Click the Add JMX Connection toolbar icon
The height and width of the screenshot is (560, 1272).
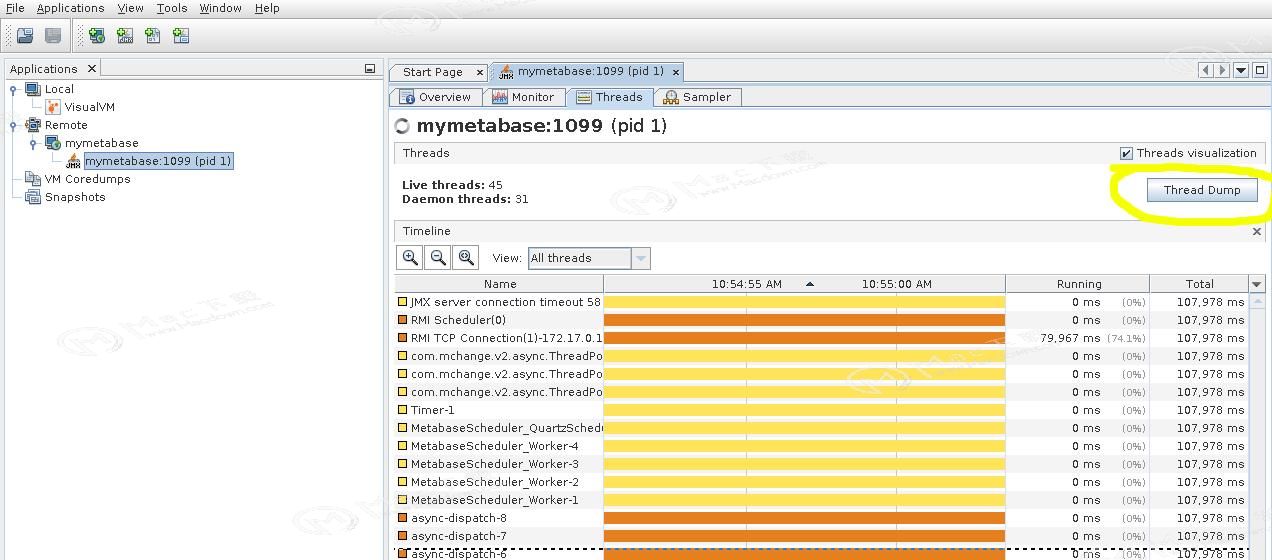click(125, 36)
